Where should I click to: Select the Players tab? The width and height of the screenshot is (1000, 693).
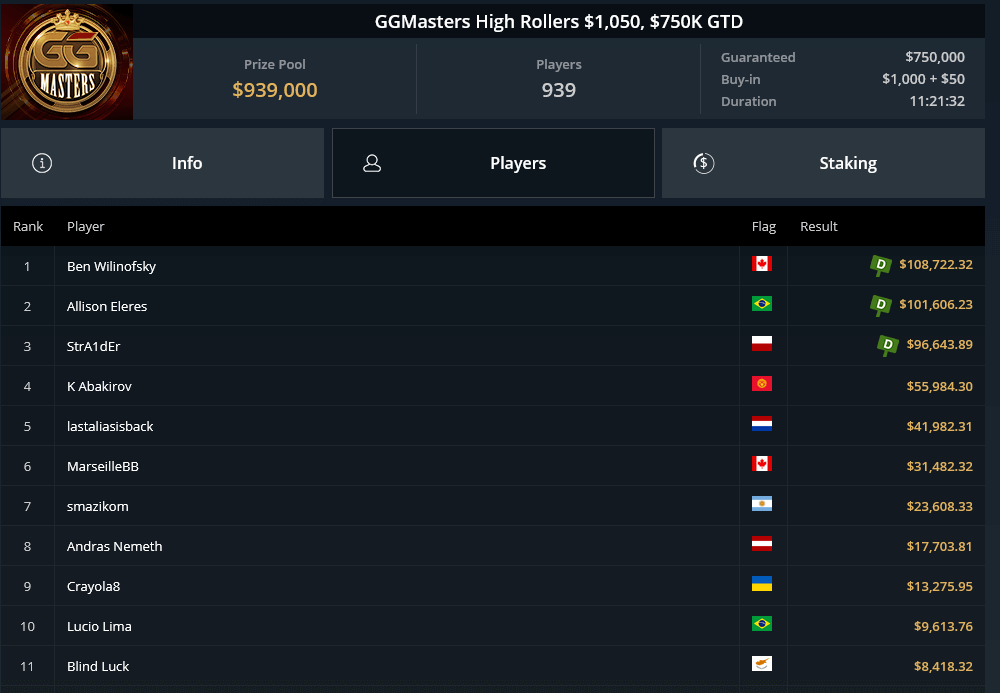pos(518,162)
